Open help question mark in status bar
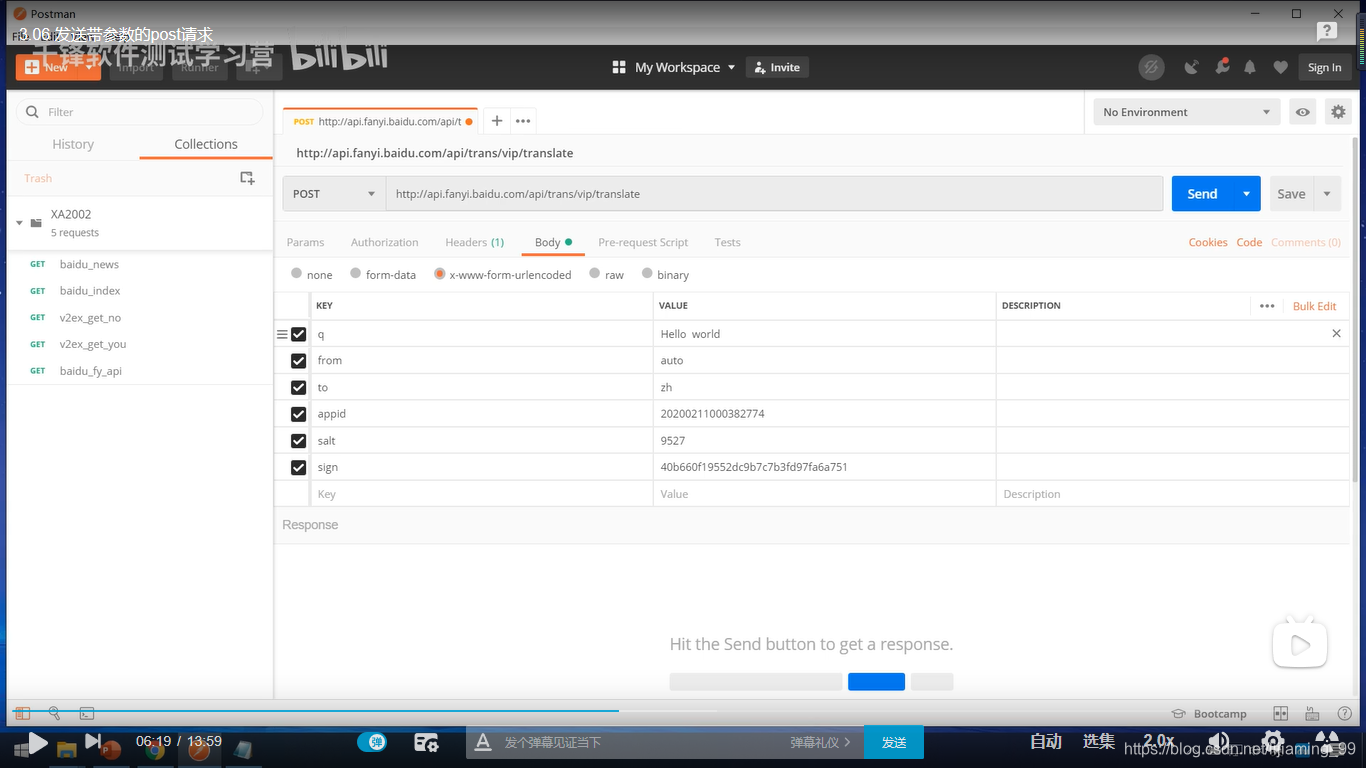Screen dimensions: 1366x768 click(x=1343, y=714)
